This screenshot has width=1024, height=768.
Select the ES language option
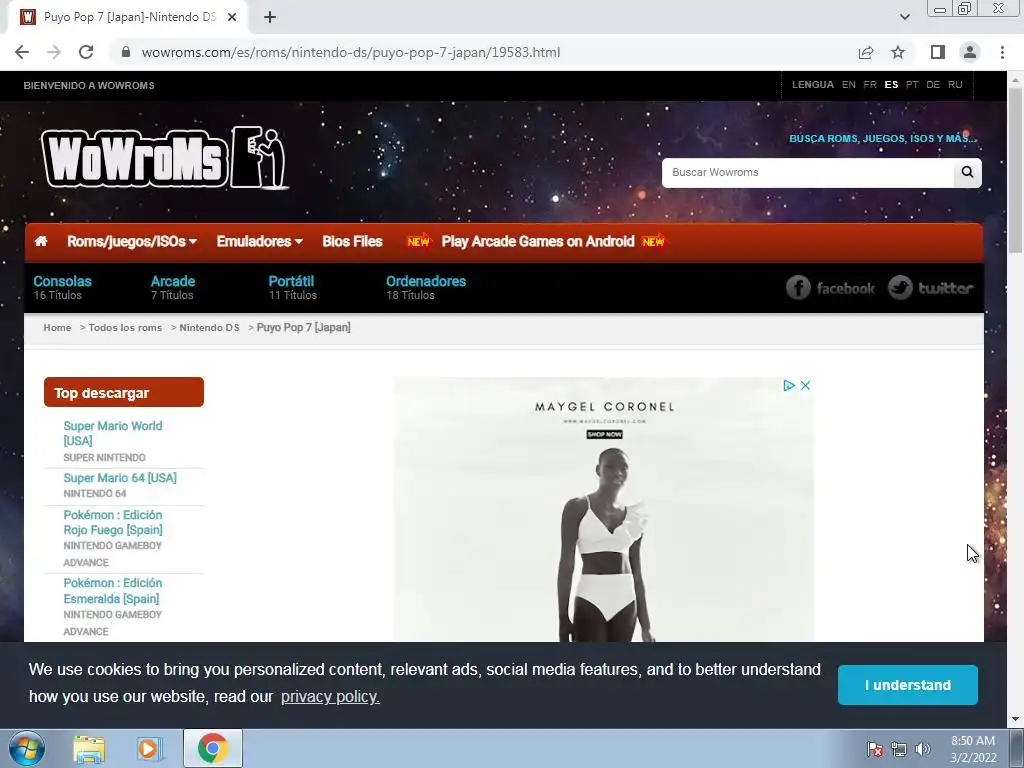click(x=891, y=85)
